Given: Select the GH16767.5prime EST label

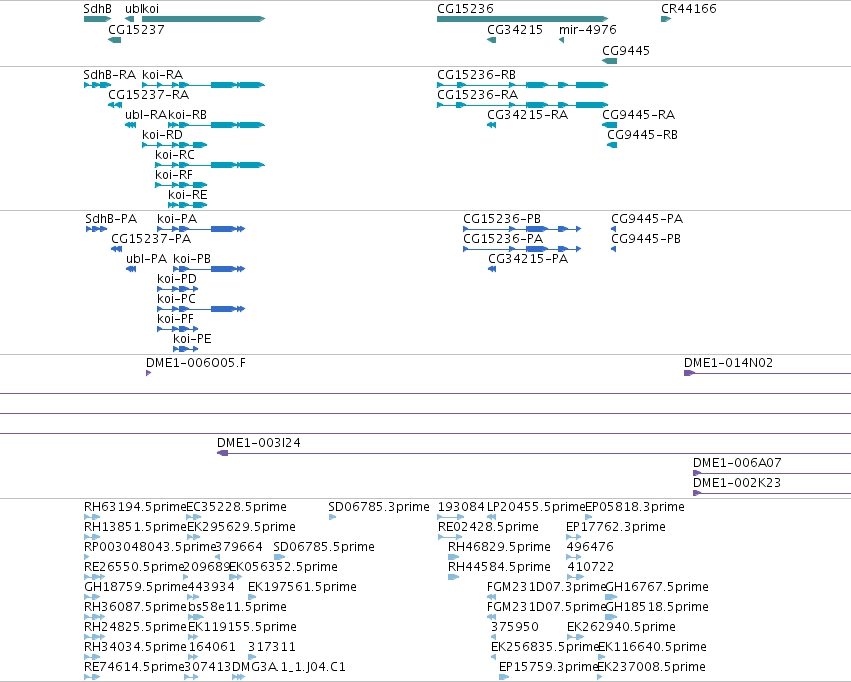Looking at the screenshot, I should (x=657, y=587).
